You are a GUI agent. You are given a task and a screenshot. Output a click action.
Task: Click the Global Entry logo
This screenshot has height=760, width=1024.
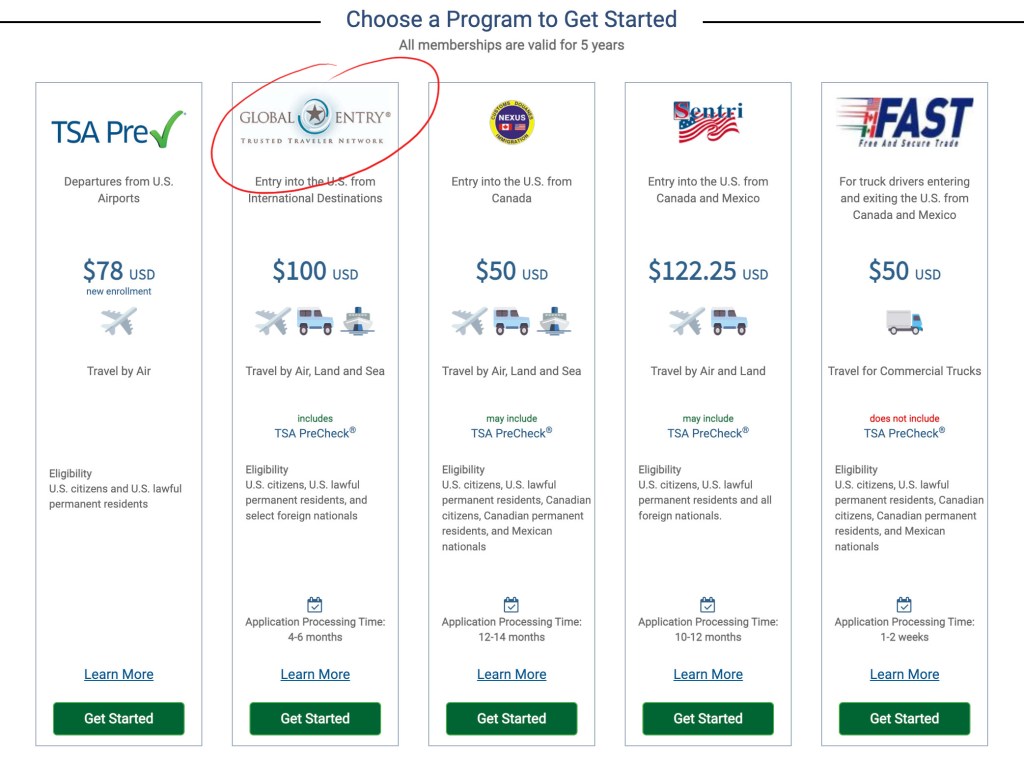315,123
